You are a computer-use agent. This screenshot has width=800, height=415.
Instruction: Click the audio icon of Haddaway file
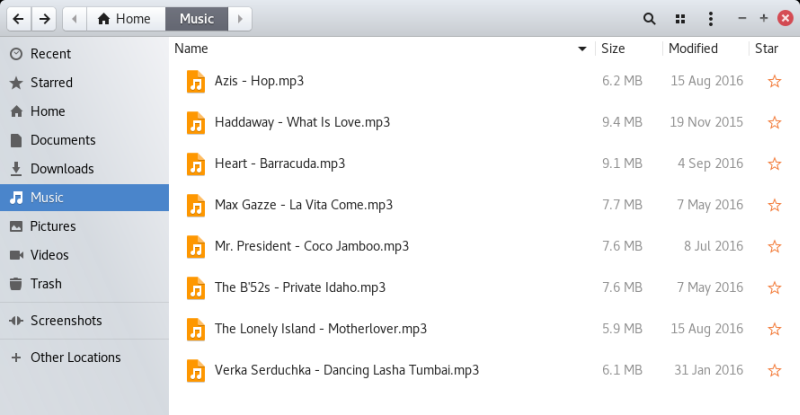196,123
